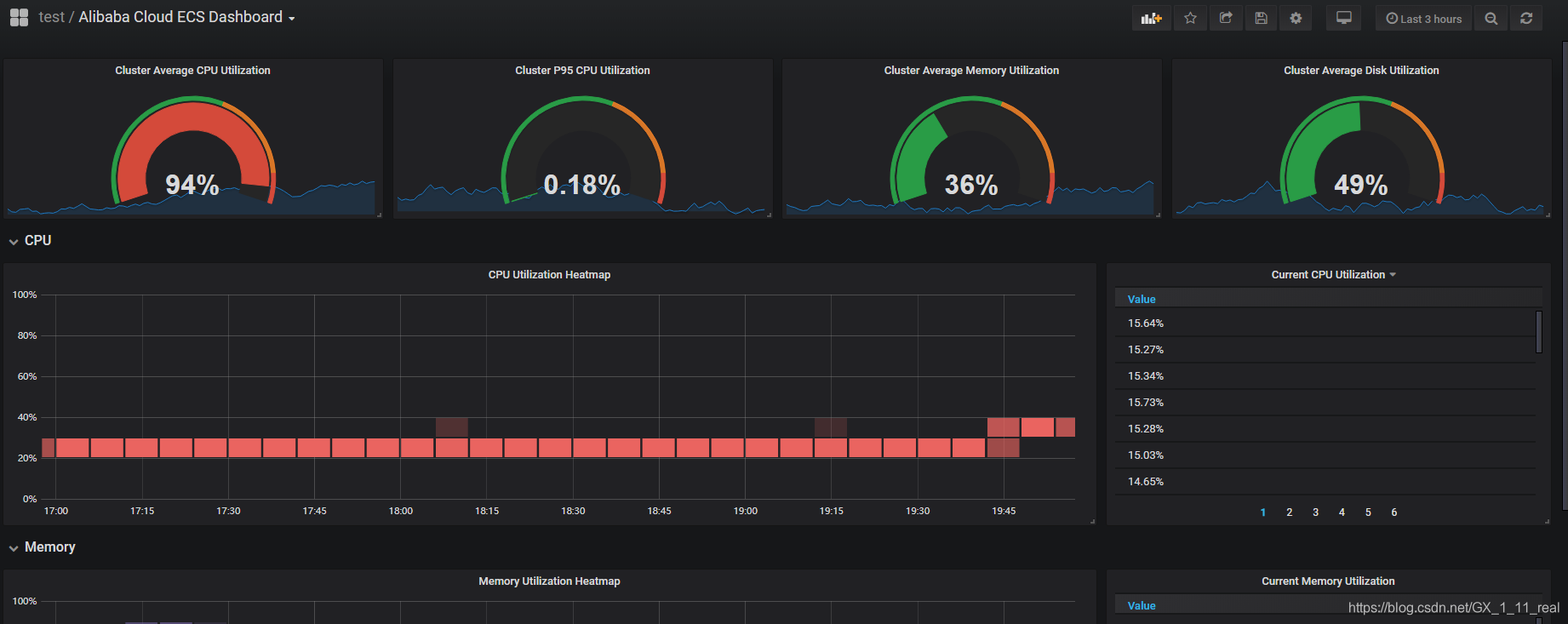Viewport: 1568px width, 624px height.
Task: Click the 15.34% table value
Action: (x=1146, y=375)
